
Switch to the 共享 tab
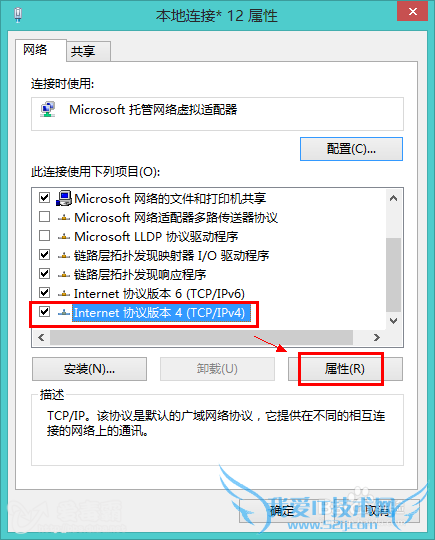[x=83, y=51]
